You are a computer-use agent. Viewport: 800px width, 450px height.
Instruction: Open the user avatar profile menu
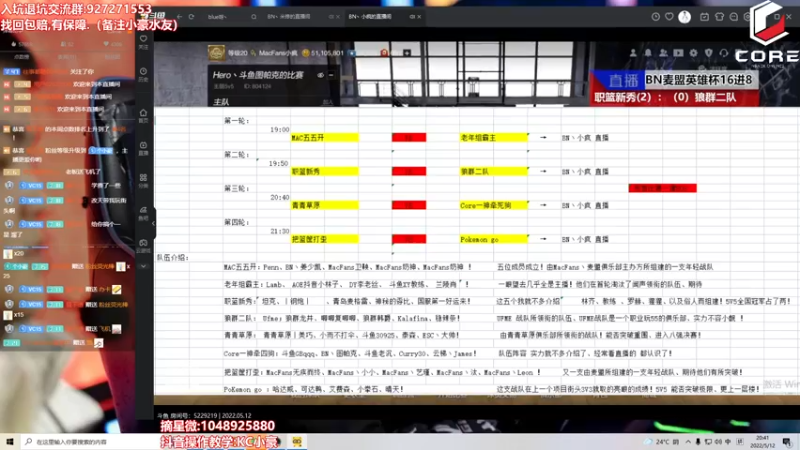coord(685,17)
